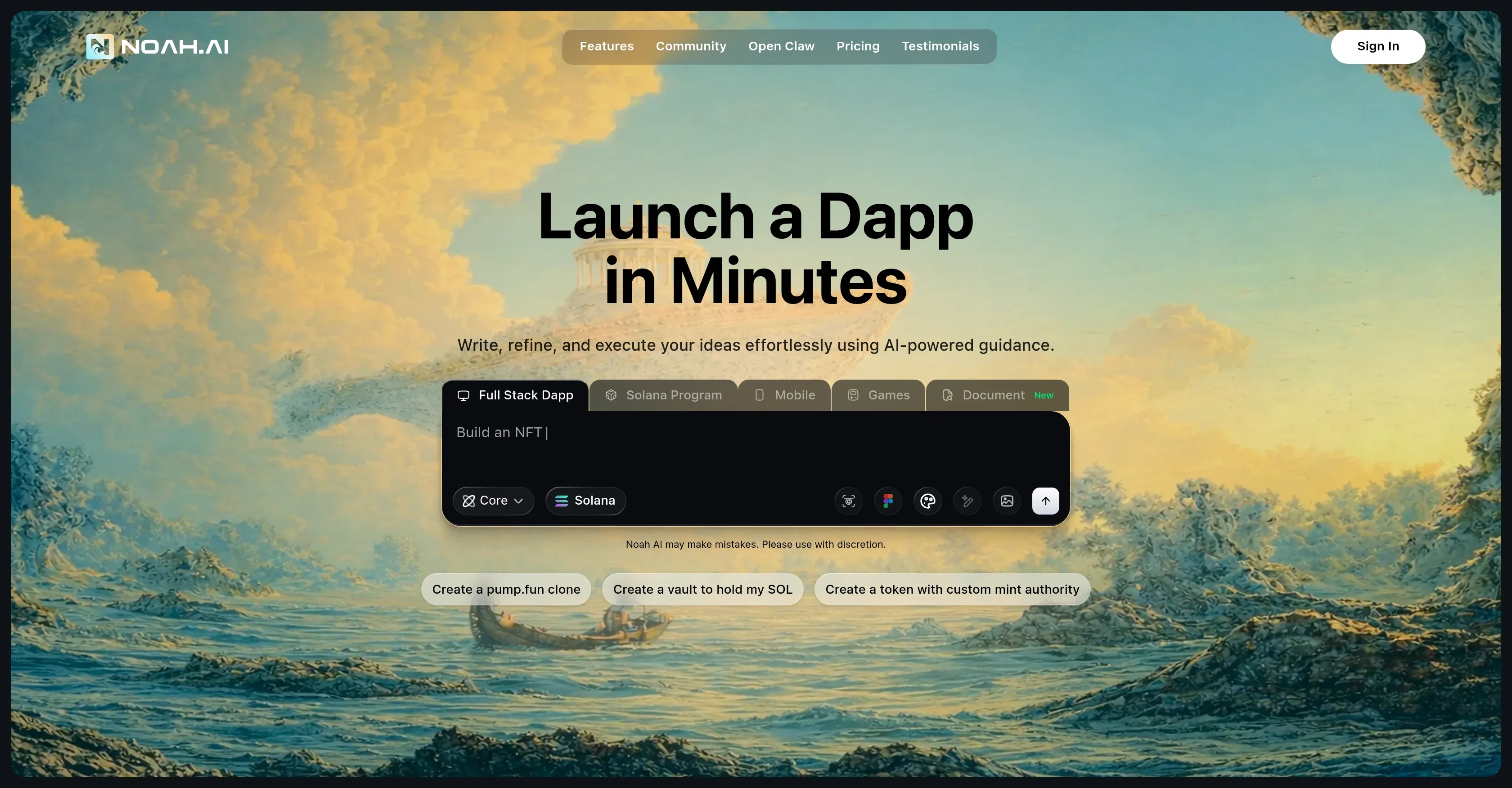Go to the Testimonials section

(x=940, y=46)
